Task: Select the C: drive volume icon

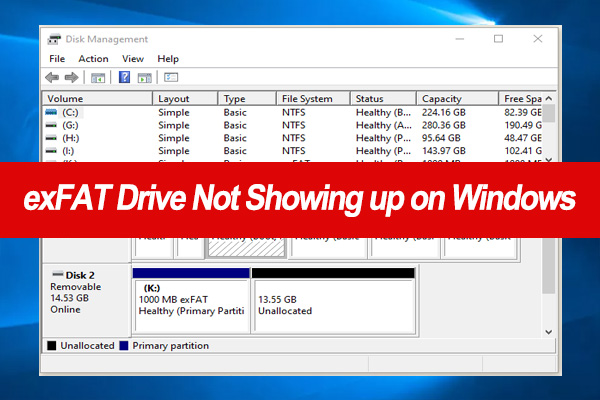Action: tap(51, 112)
